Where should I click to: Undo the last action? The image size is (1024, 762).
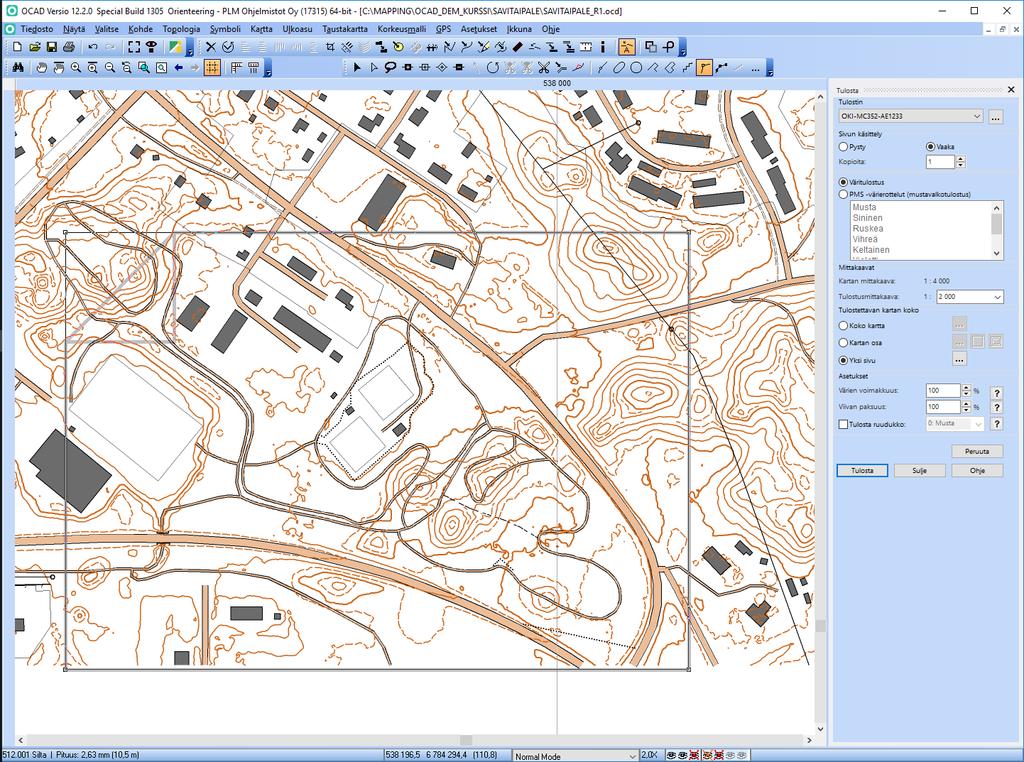pyautogui.click(x=93, y=47)
